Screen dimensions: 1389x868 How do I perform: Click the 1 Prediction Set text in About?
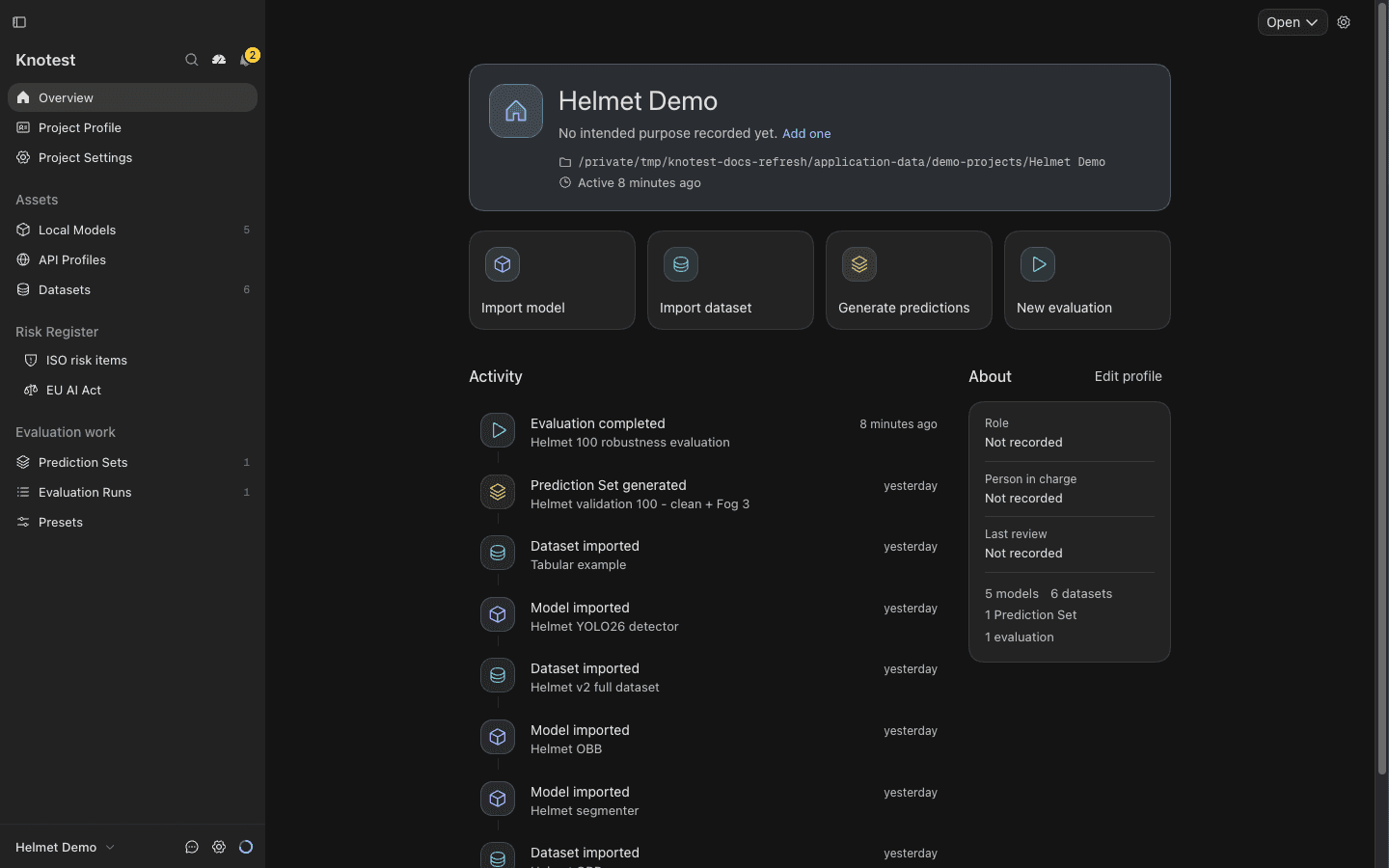[1030, 615]
